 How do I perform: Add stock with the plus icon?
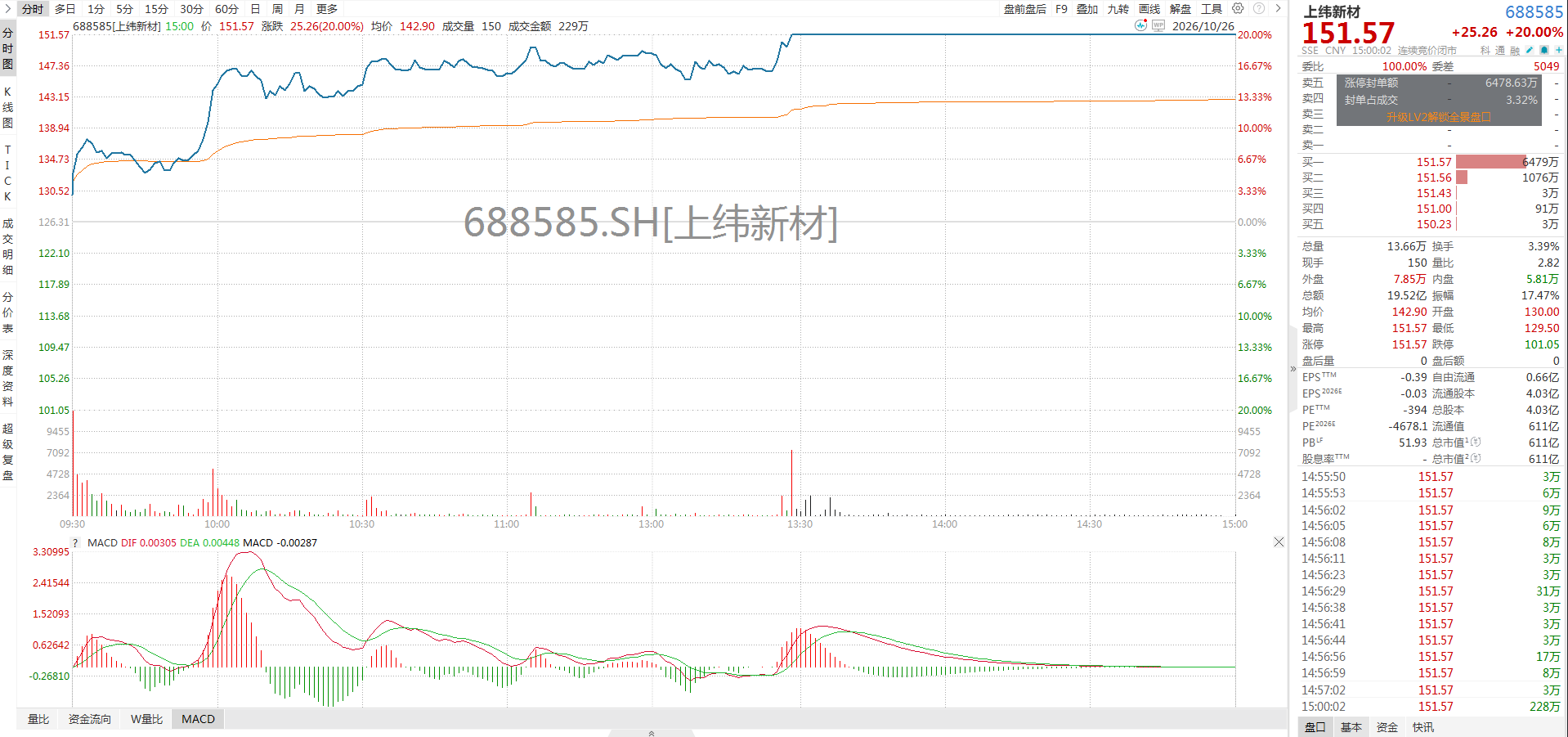[1558, 50]
